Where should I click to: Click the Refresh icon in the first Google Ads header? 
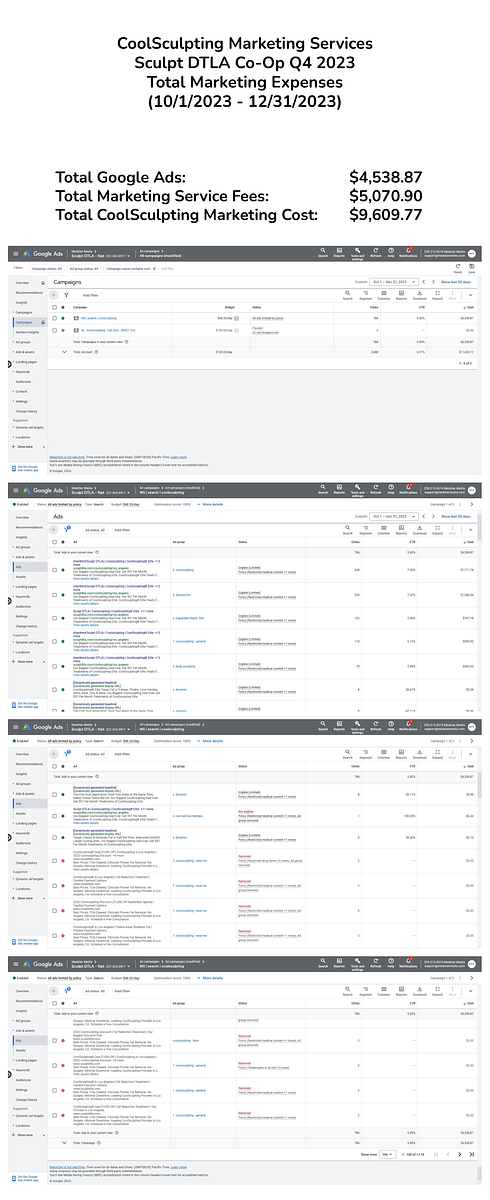click(x=376, y=252)
